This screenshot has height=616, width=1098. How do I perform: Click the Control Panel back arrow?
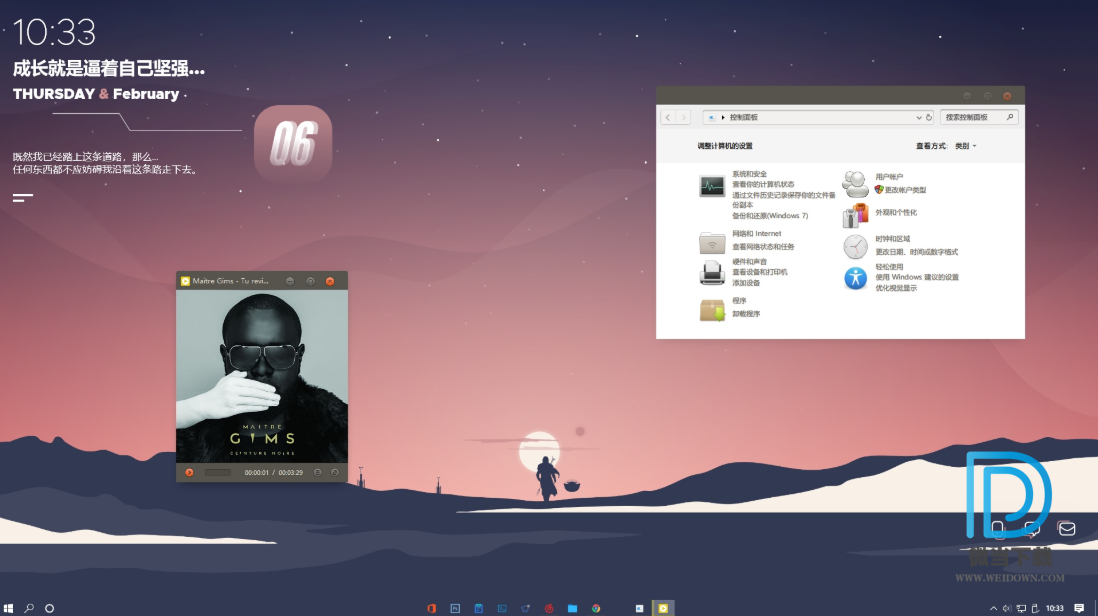(668, 118)
